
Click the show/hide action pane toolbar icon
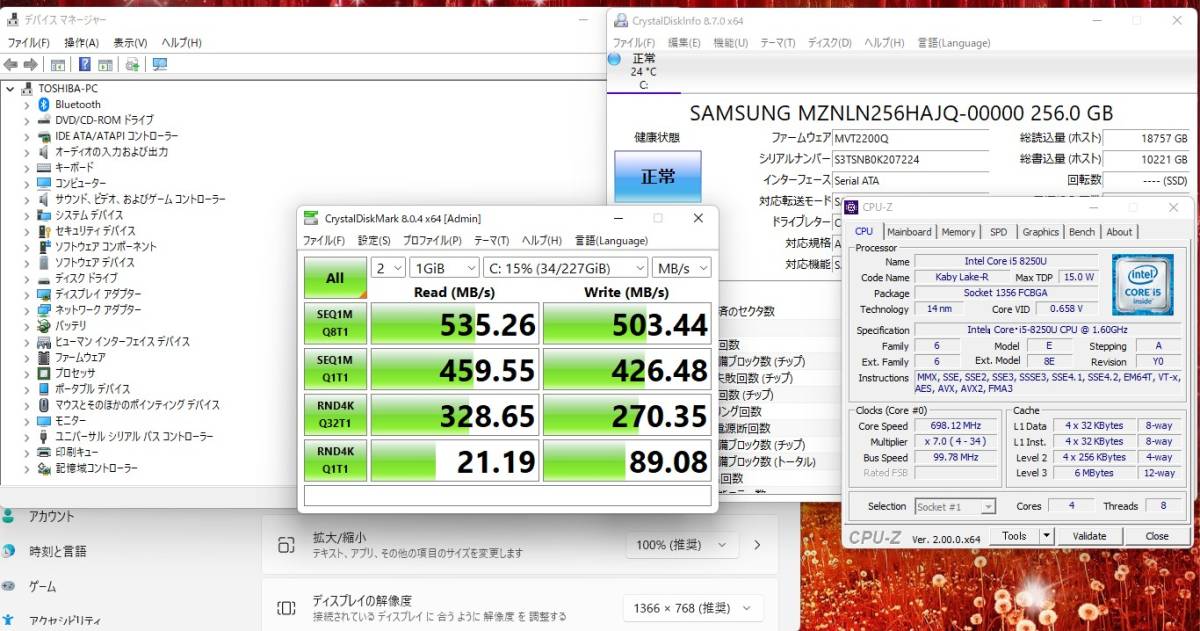[105, 65]
